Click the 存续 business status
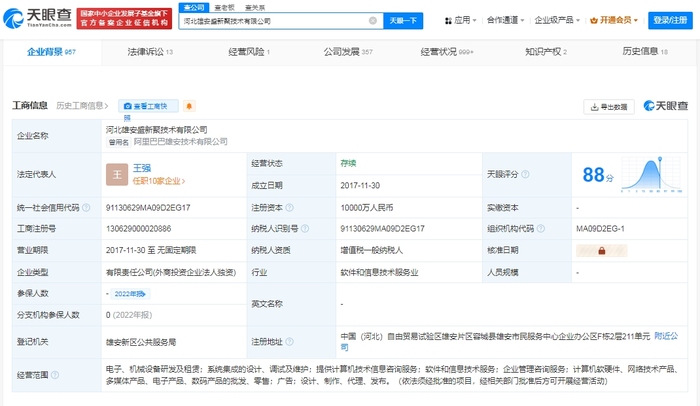The image size is (700, 406). (x=348, y=163)
